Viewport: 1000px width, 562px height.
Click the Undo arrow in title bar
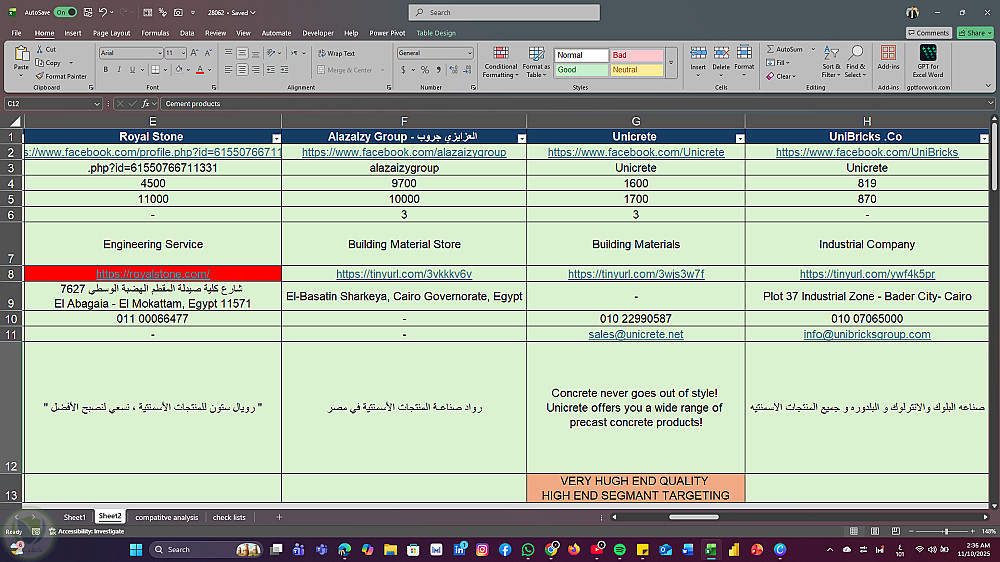click(103, 12)
